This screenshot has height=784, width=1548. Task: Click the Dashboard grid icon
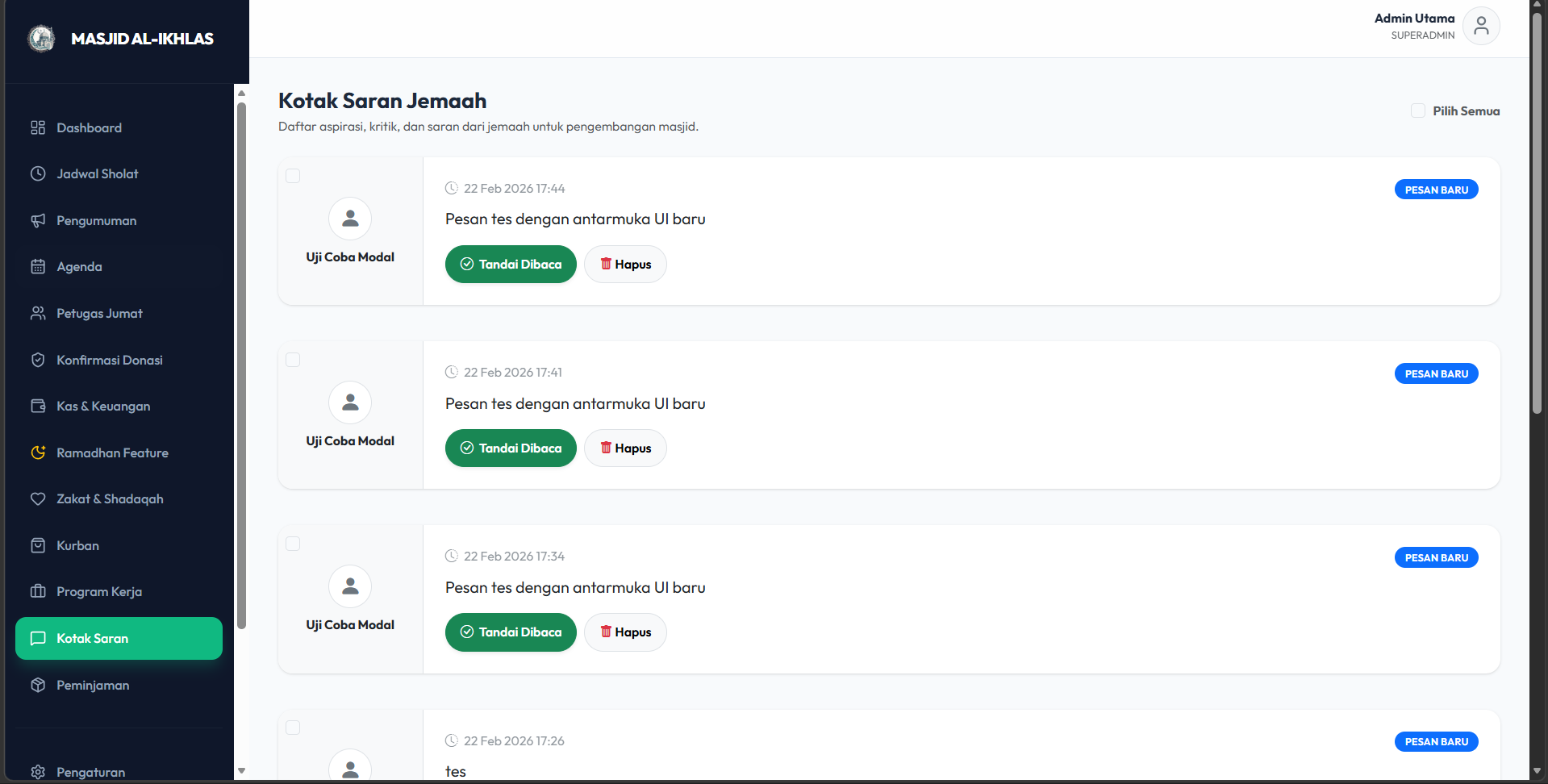click(x=38, y=127)
